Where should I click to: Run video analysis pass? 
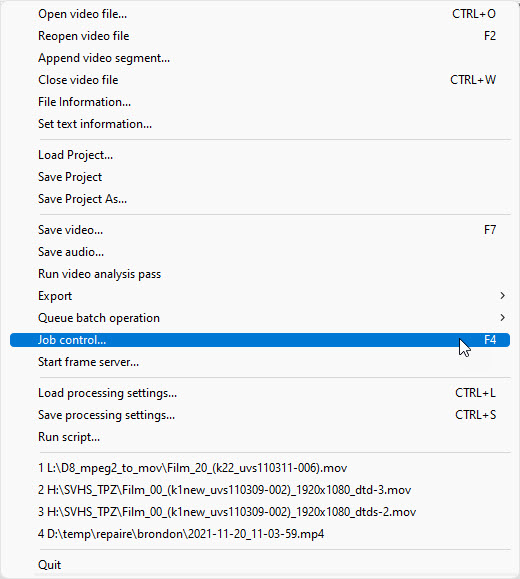[x=260, y=274]
